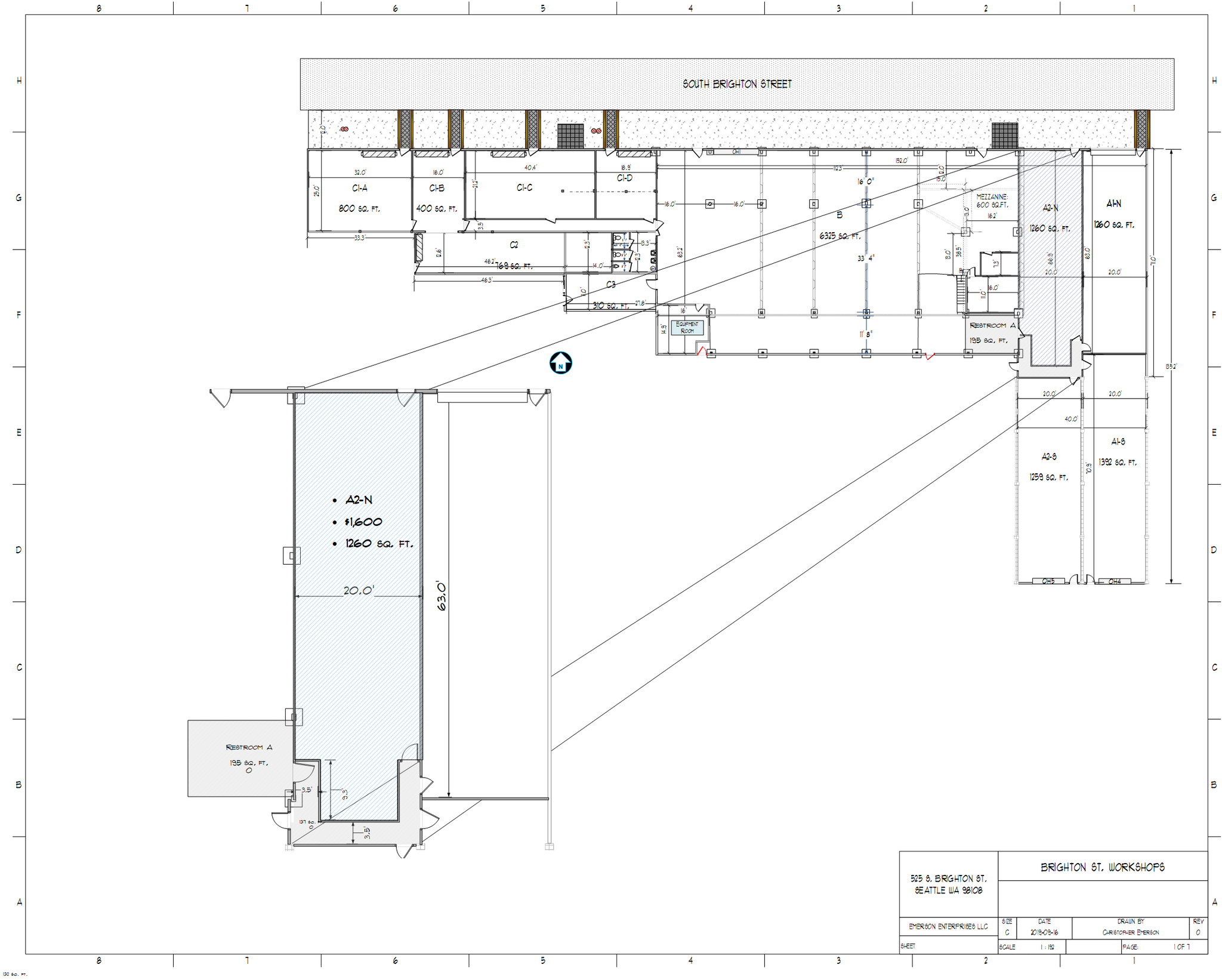Click the 40.4' dimension above C1-C

[x=530, y=168]
